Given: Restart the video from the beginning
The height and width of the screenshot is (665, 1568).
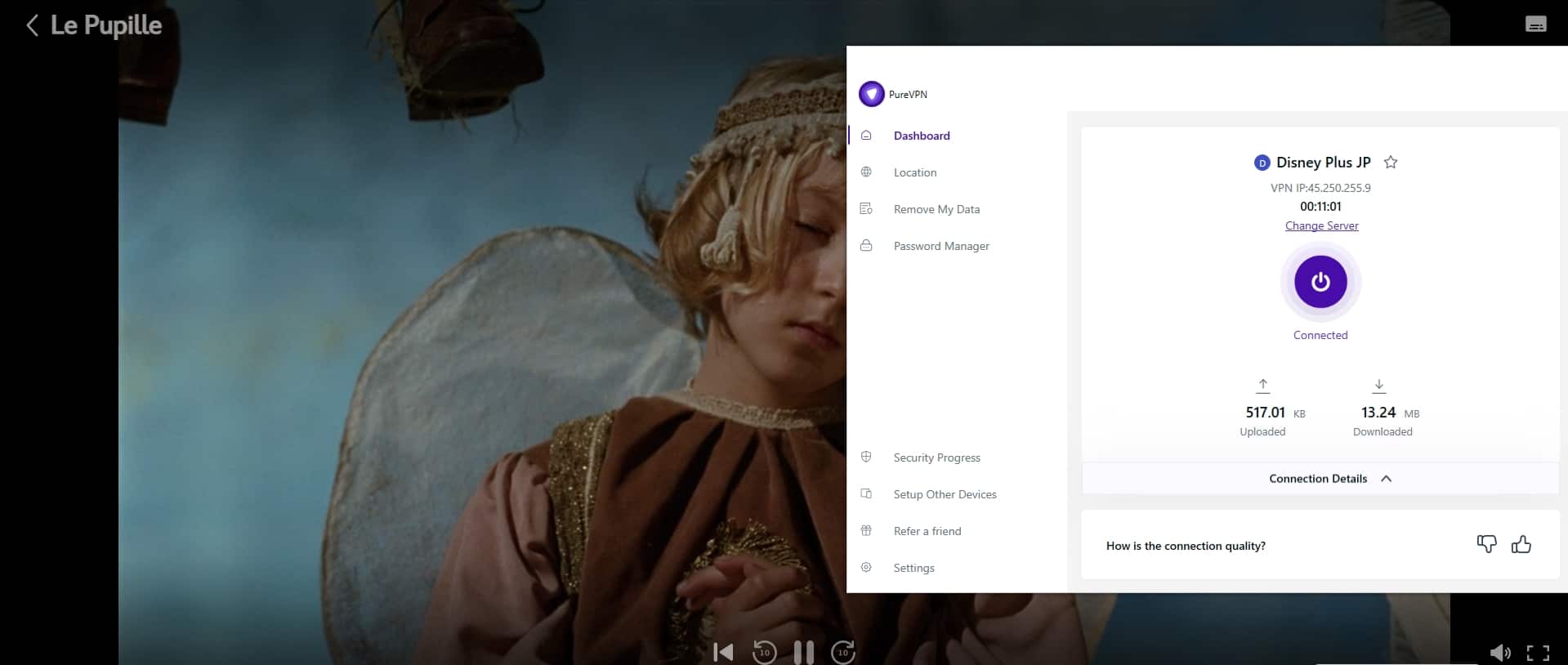Looking at the screenshot, I should [723, 652].
